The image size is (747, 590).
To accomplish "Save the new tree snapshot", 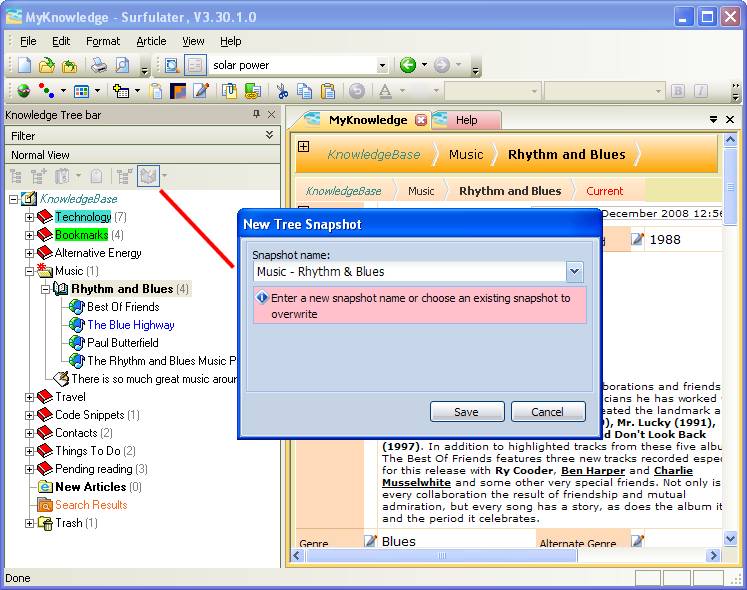I will [x=466, y=412].
